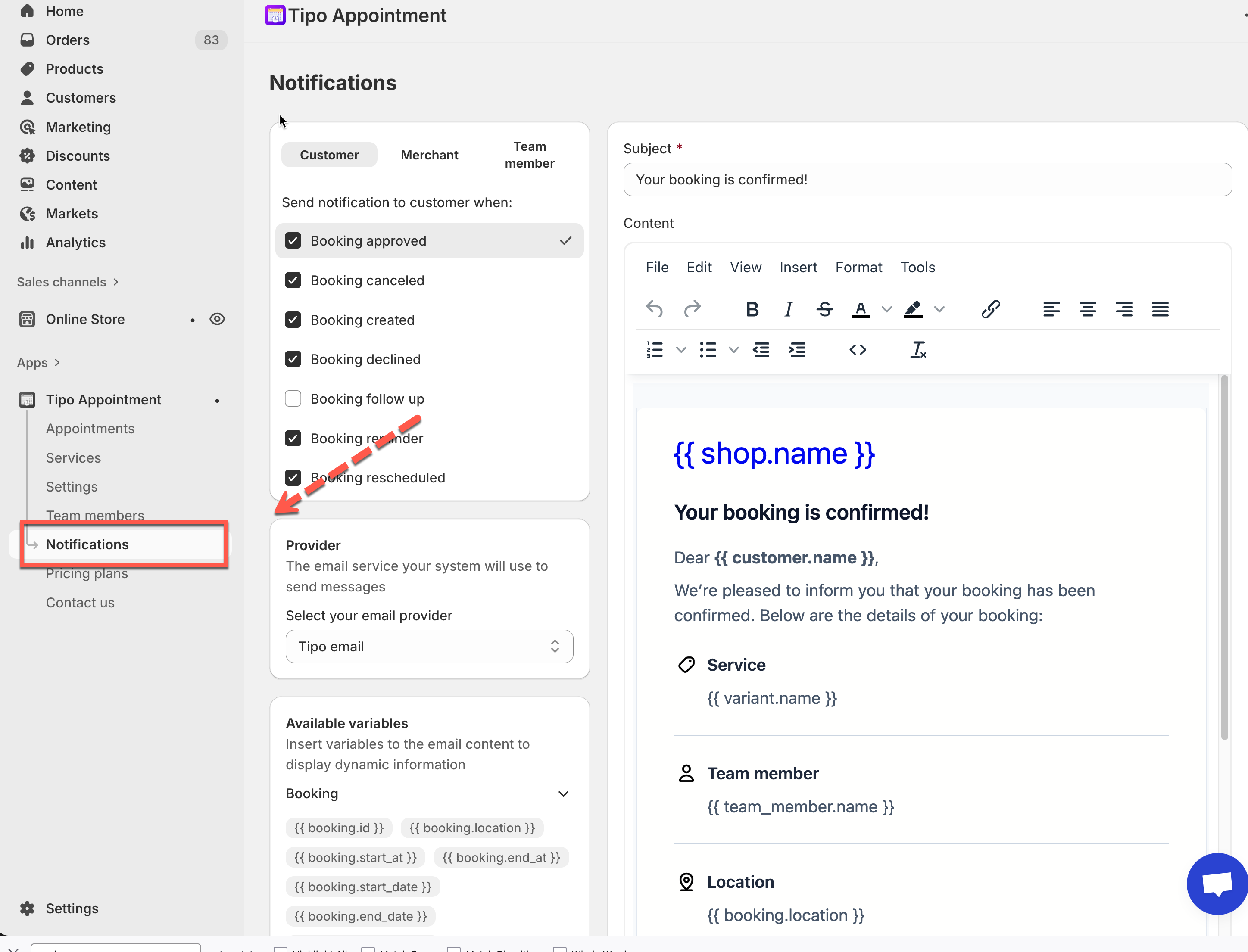1248x952 pixels.
Task: Click the clear formatting icon
Action: pyautogui.click(x=917, y=350)
